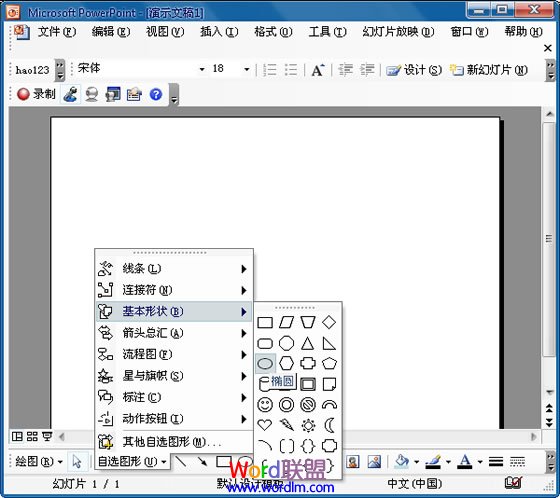Viewport: 560px width, 498px height.
Task: Click the 设计 Design button
Action: [x=414, y=70]
